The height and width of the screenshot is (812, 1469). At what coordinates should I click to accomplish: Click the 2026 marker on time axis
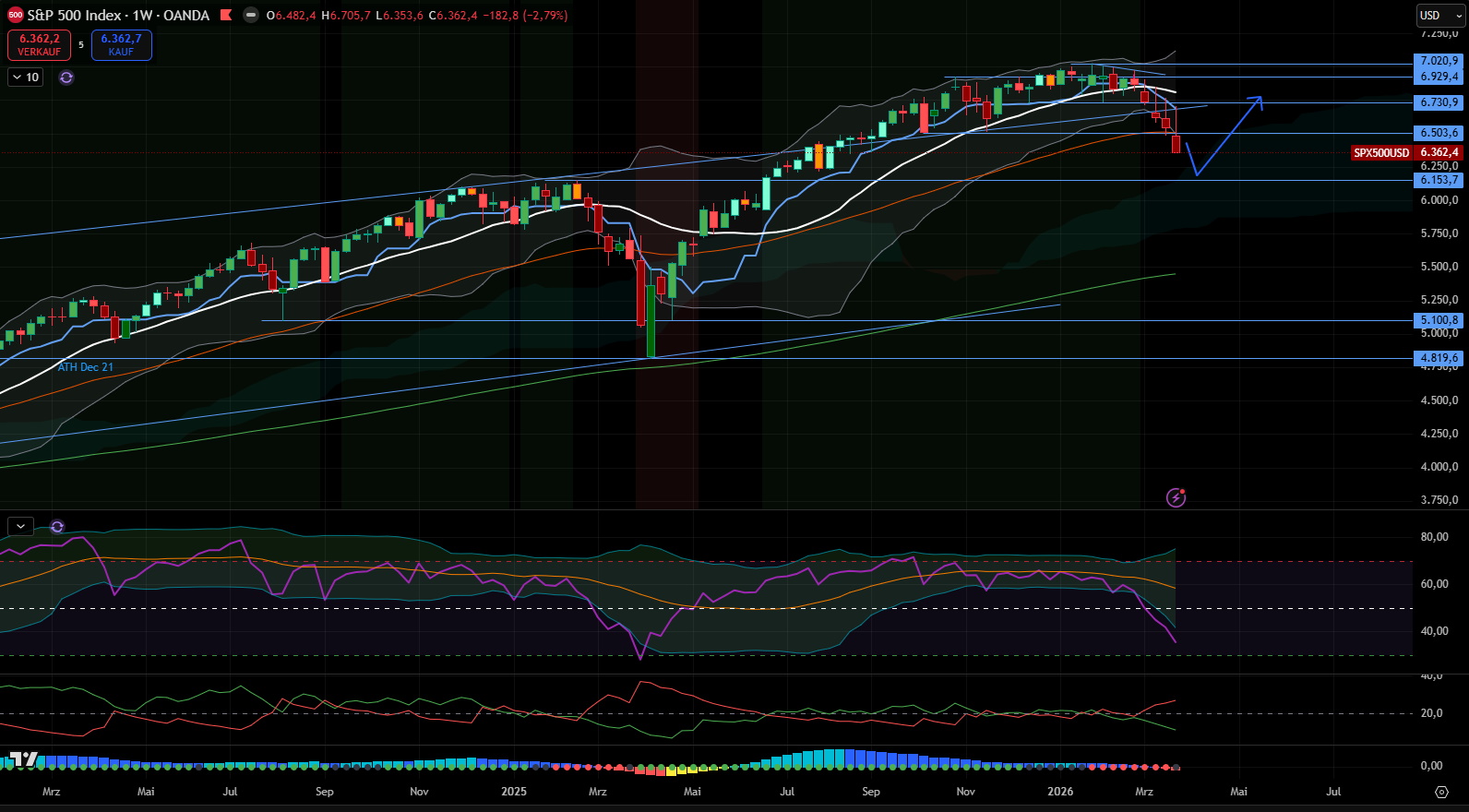coord(1060,792)
